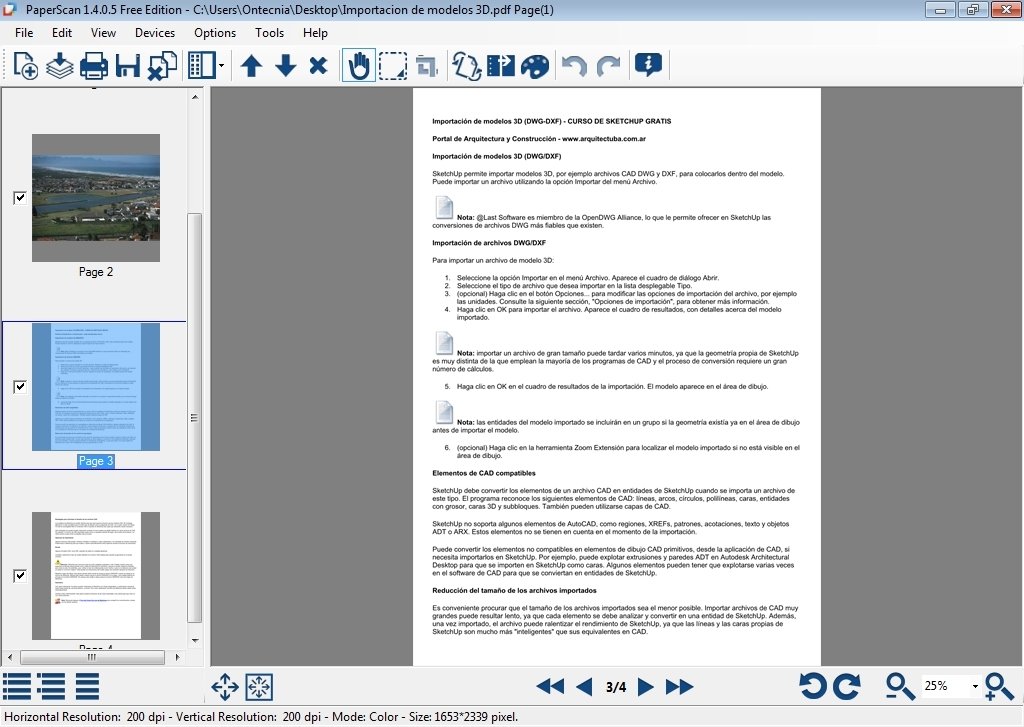Click the Page 2 label
Image resolution: width=1024 pixels, height=727 pixels.
coord(96,272)
